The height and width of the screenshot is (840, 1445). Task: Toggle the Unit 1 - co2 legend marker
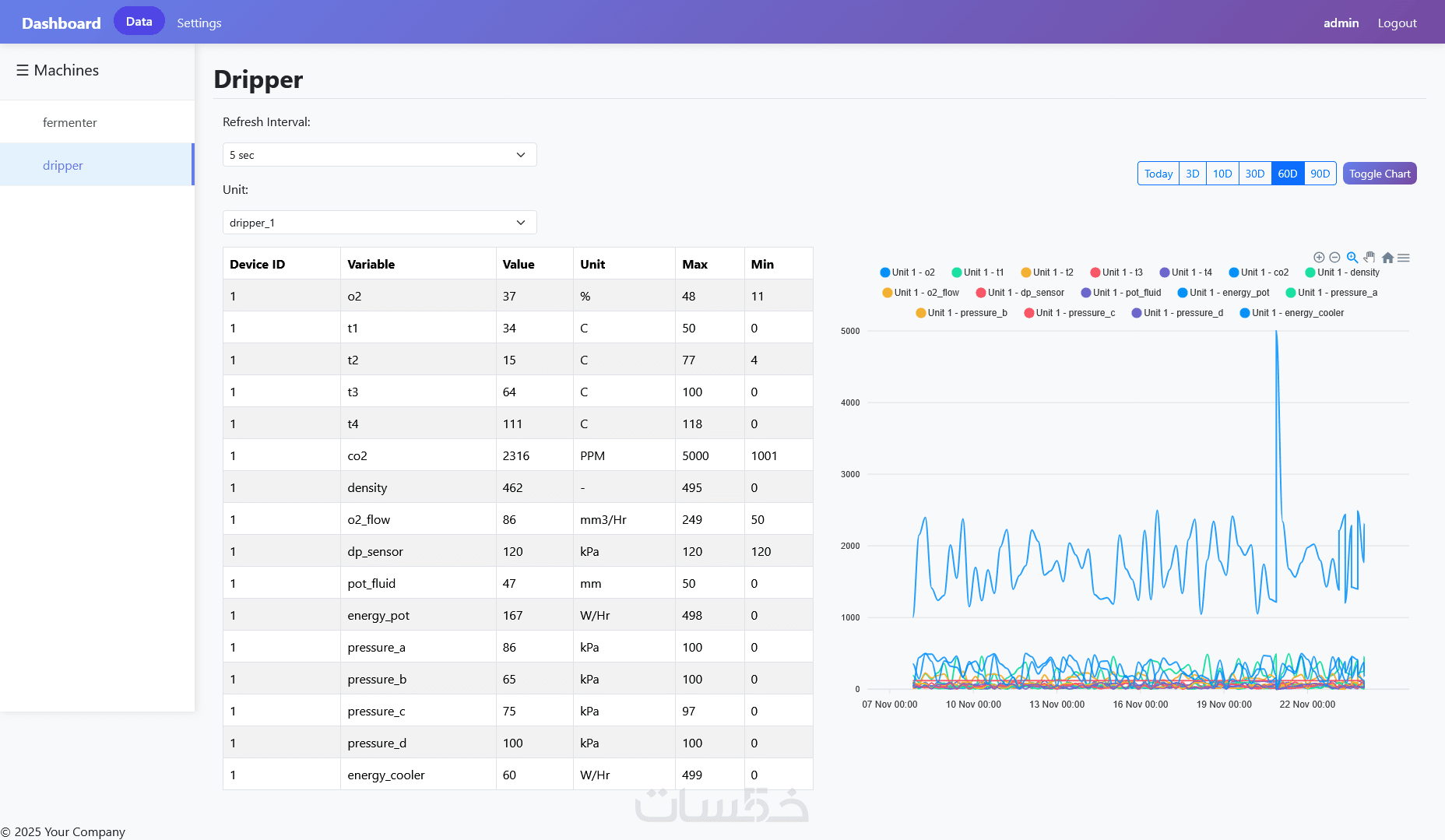pos(1234,272)
